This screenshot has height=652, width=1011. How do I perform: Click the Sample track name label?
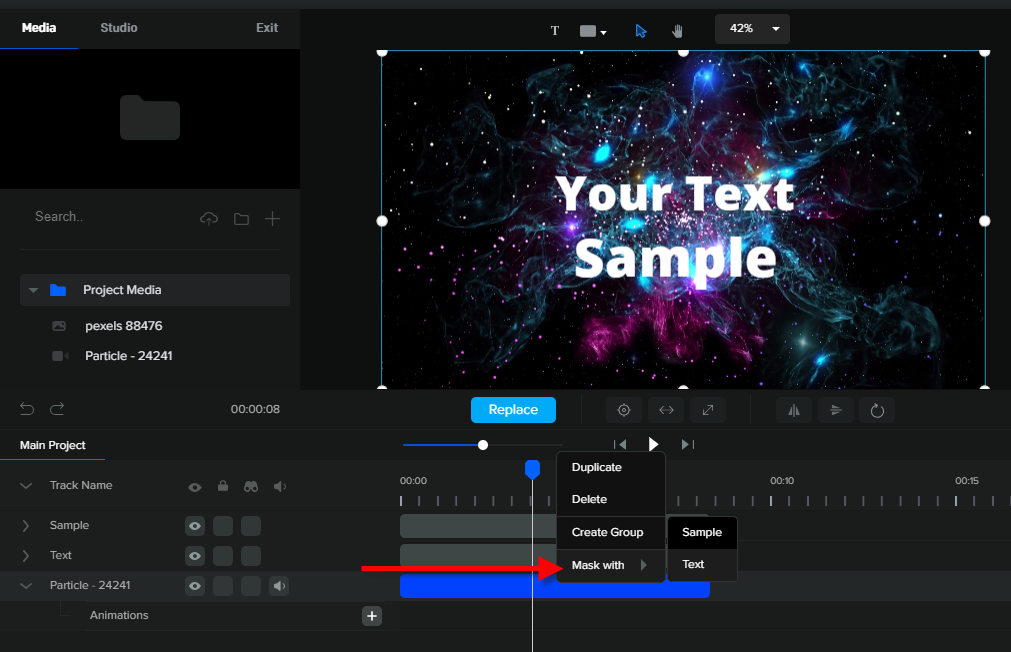[69, 526]
